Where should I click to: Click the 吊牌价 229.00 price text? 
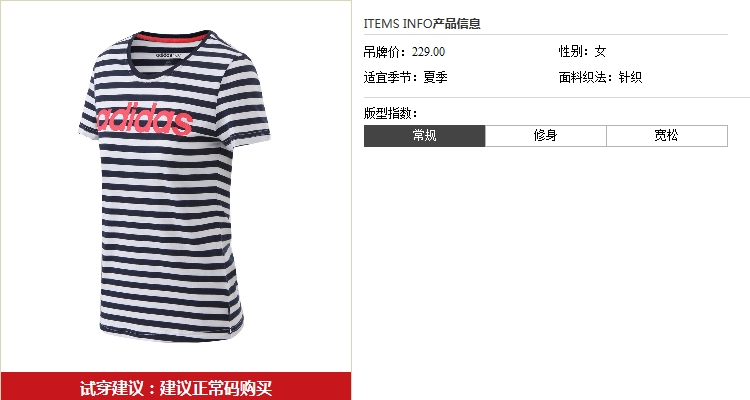pyautogui.click(x=404, y=52)
